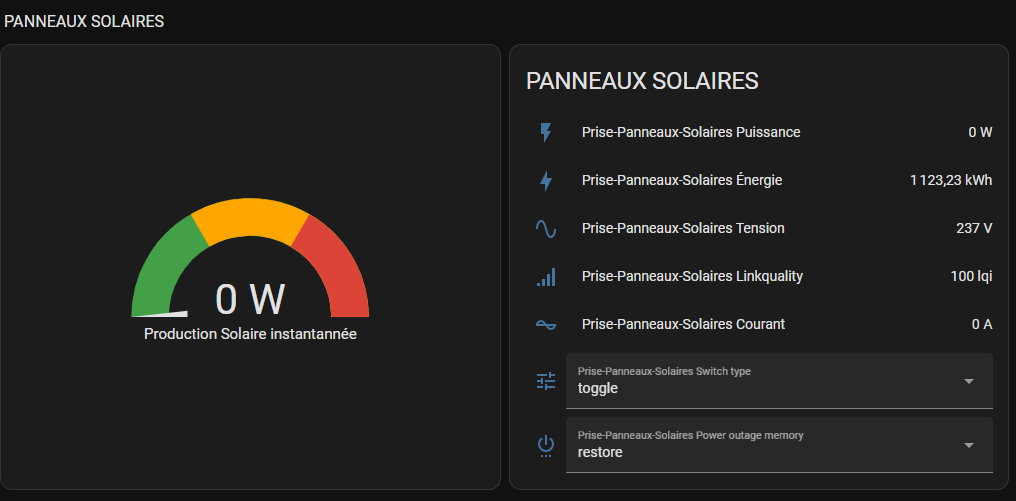Click the signal bars icon beside Linkquality
Viewport: 1016px width, 501px height.
[546, 276]
